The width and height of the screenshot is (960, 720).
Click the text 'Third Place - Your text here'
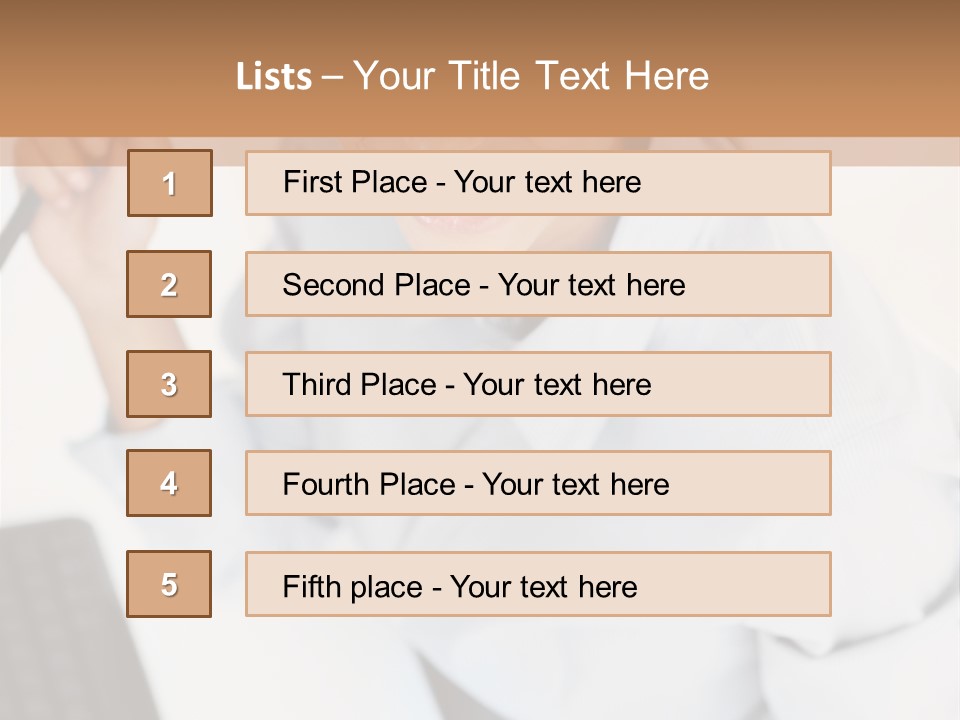[467, 384]
